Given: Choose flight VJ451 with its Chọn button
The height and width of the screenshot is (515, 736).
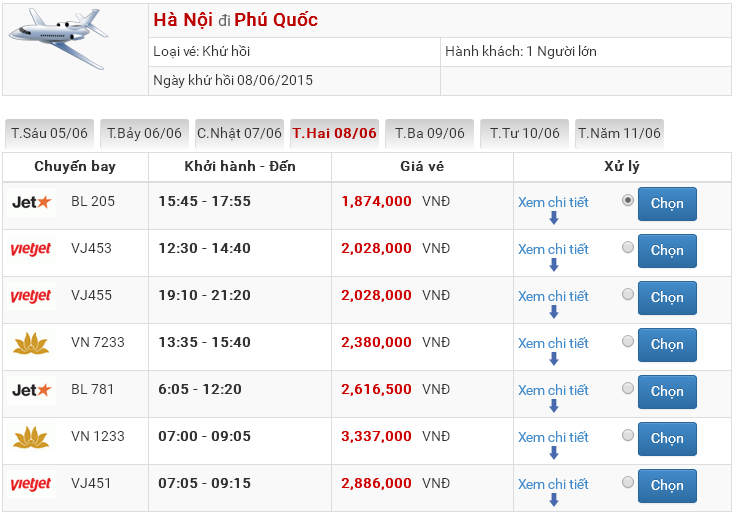Looking at the screenshot, I should tap(667, 485).
